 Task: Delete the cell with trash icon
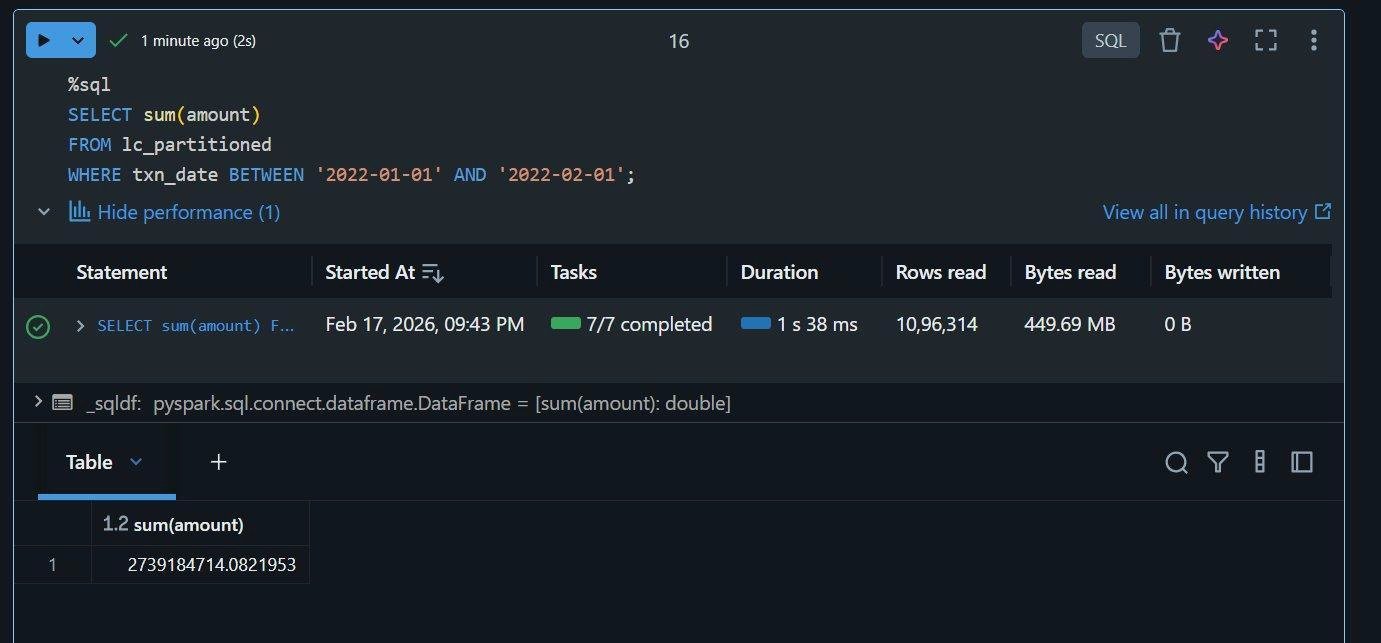(x=1169, y=40)
